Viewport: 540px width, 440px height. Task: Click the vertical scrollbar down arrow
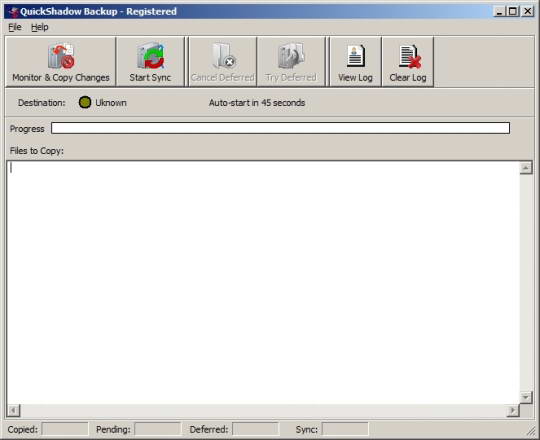click(x=526, y=397)
